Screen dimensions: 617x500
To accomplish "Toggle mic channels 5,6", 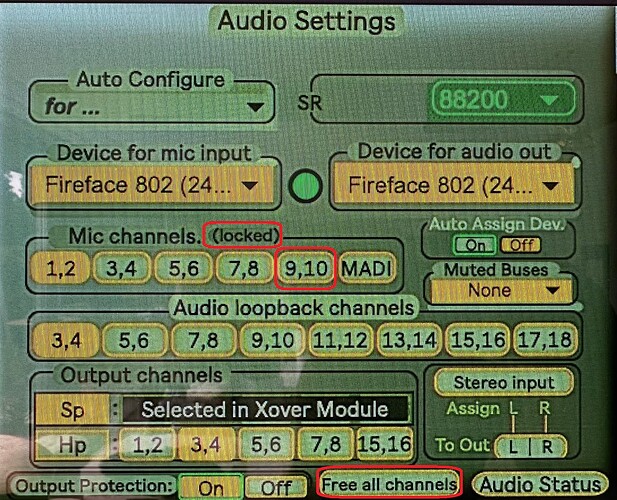I will click(183, 268).
